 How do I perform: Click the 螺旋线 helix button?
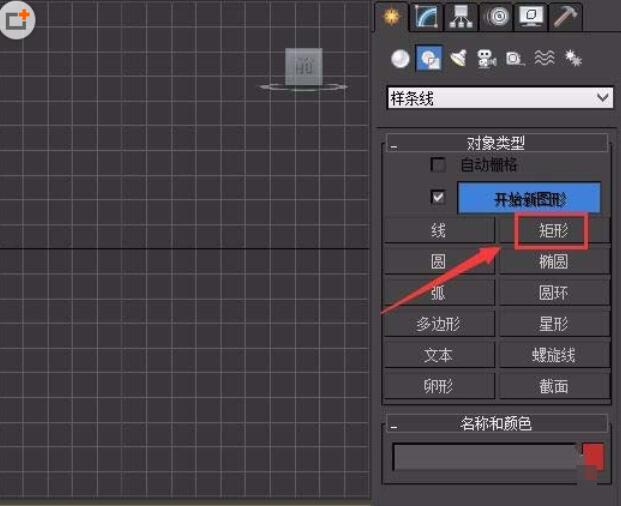(553, 355)
